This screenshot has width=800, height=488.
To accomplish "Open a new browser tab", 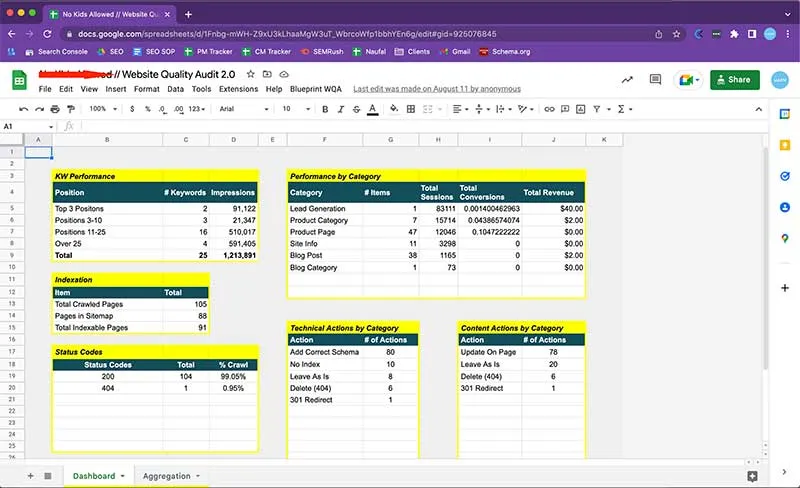I will 188,14.
